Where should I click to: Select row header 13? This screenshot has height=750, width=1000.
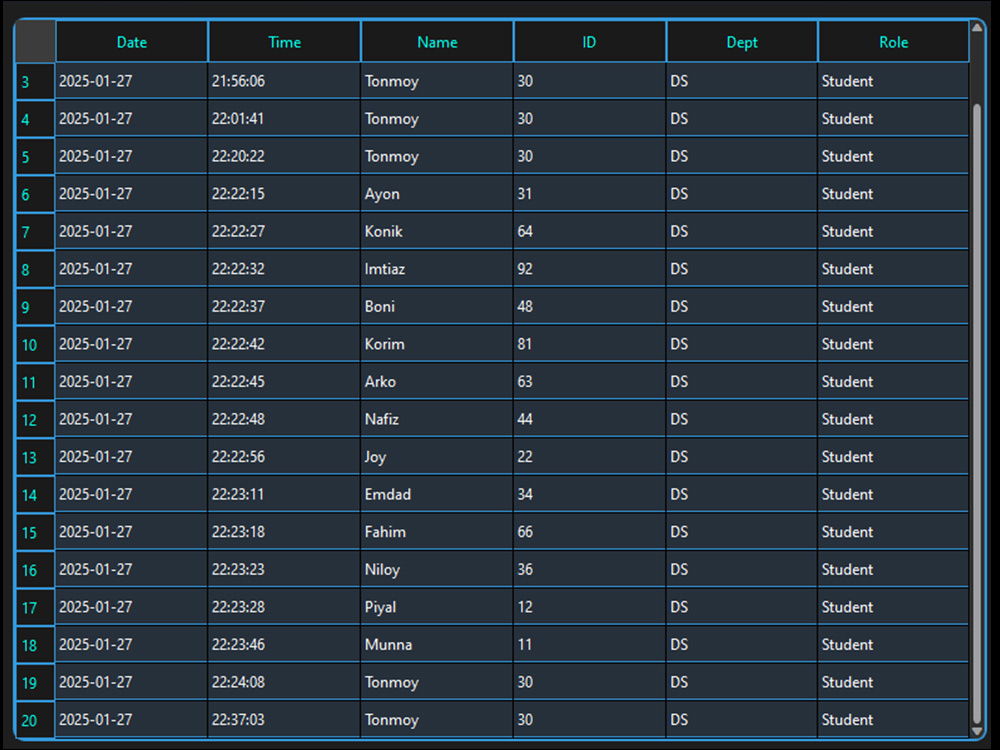[x=35, y=458]
